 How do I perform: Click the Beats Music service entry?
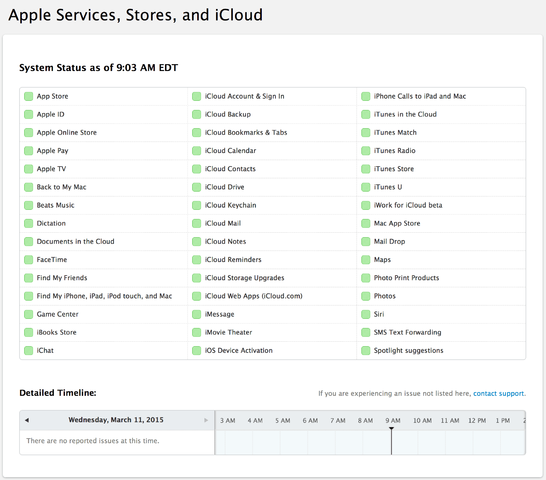pos(55,205)
